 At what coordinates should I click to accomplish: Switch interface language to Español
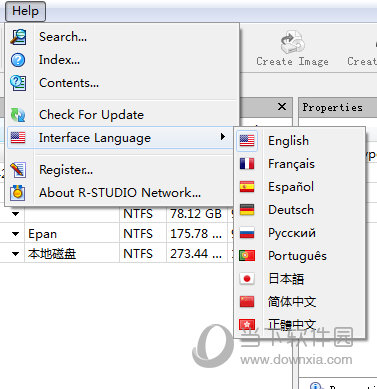click(300, 187)
